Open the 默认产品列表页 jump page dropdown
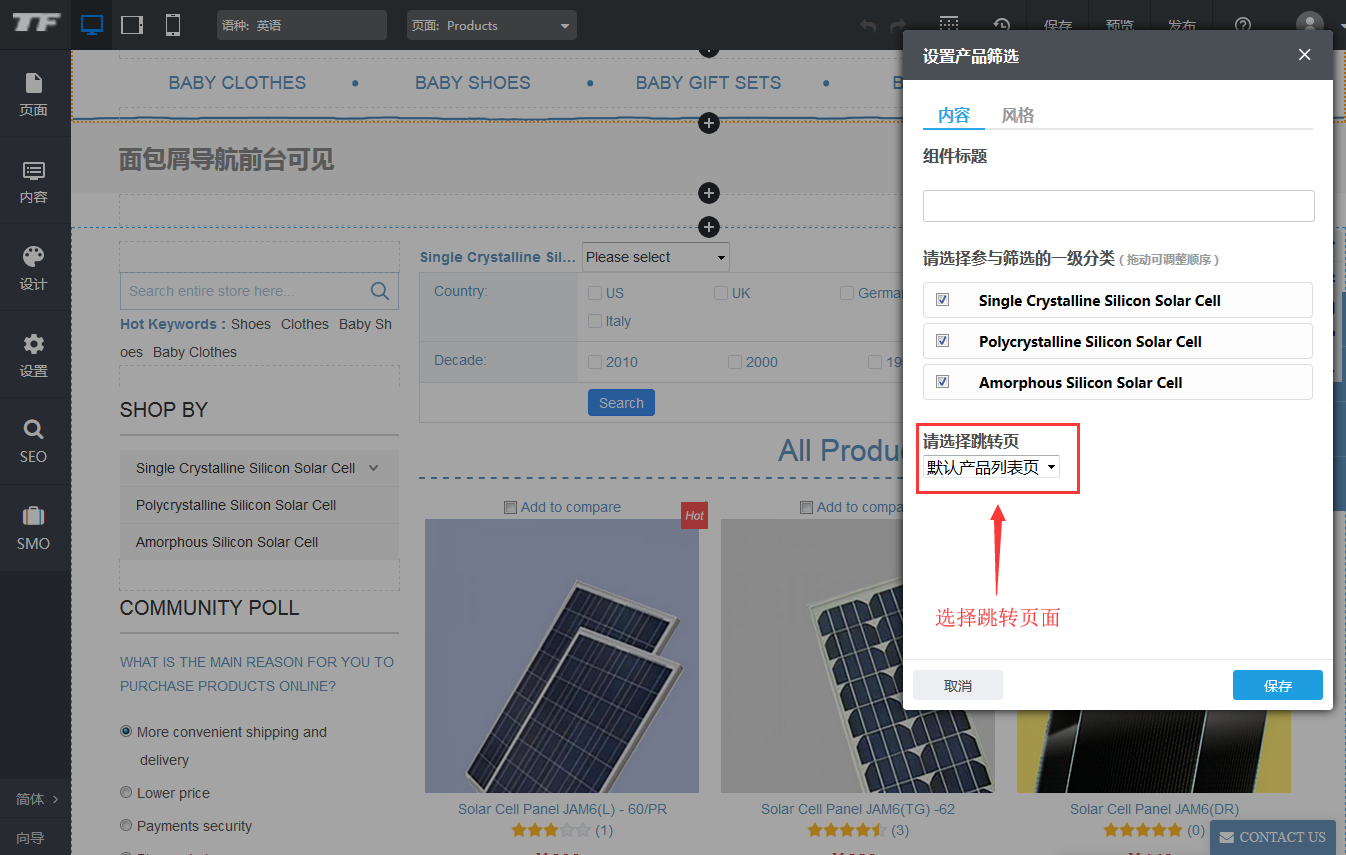This screenshot has height=855, width=1346. (x=991, y=467)
